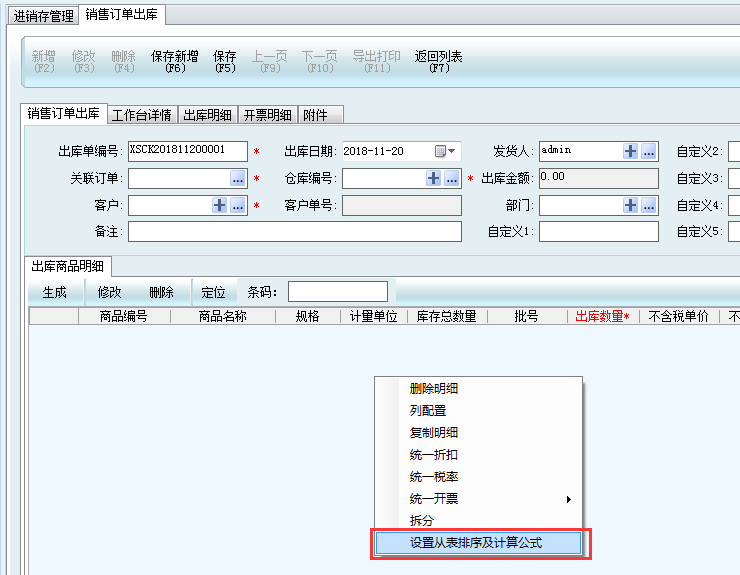Click the plus icon beside 客户 field
This screenshot has width=740, height=575.
pyautogui.click(x=220, y=205)
